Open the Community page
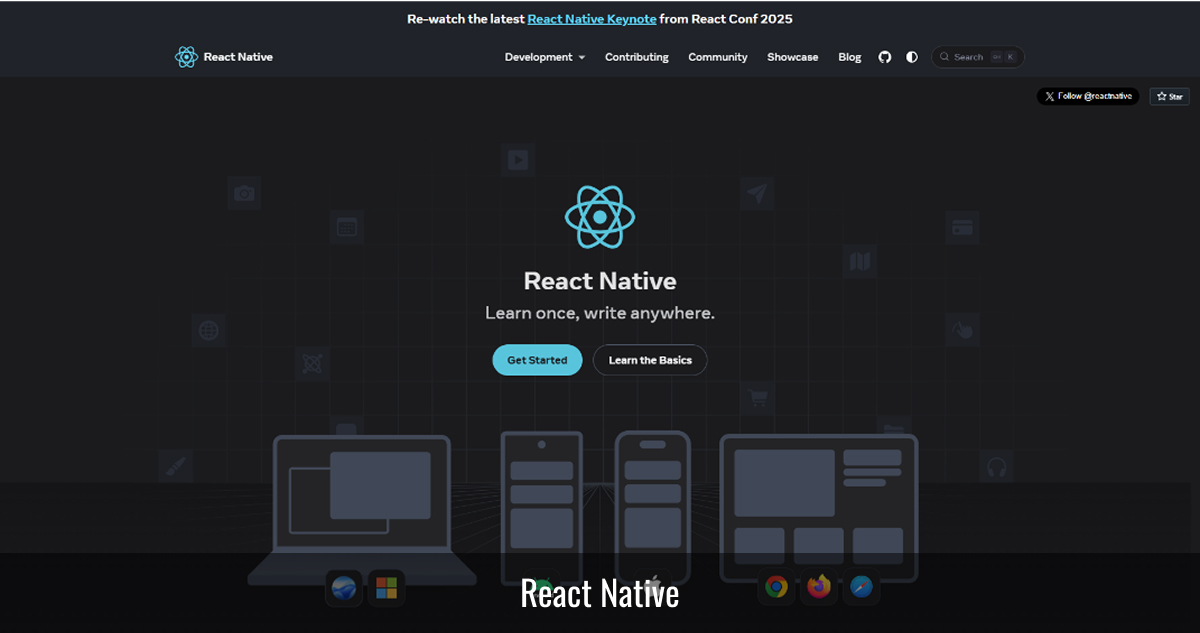 (718, 57)
